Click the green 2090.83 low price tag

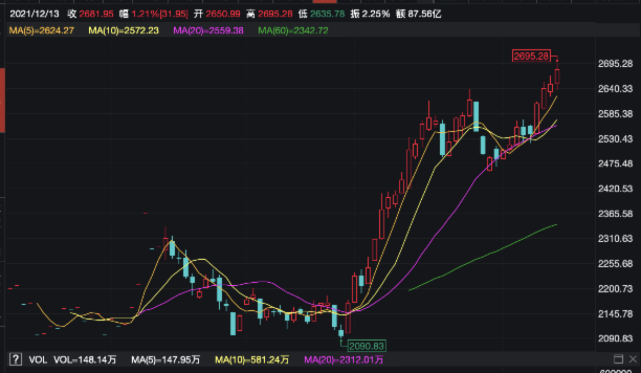click(367, 346)
